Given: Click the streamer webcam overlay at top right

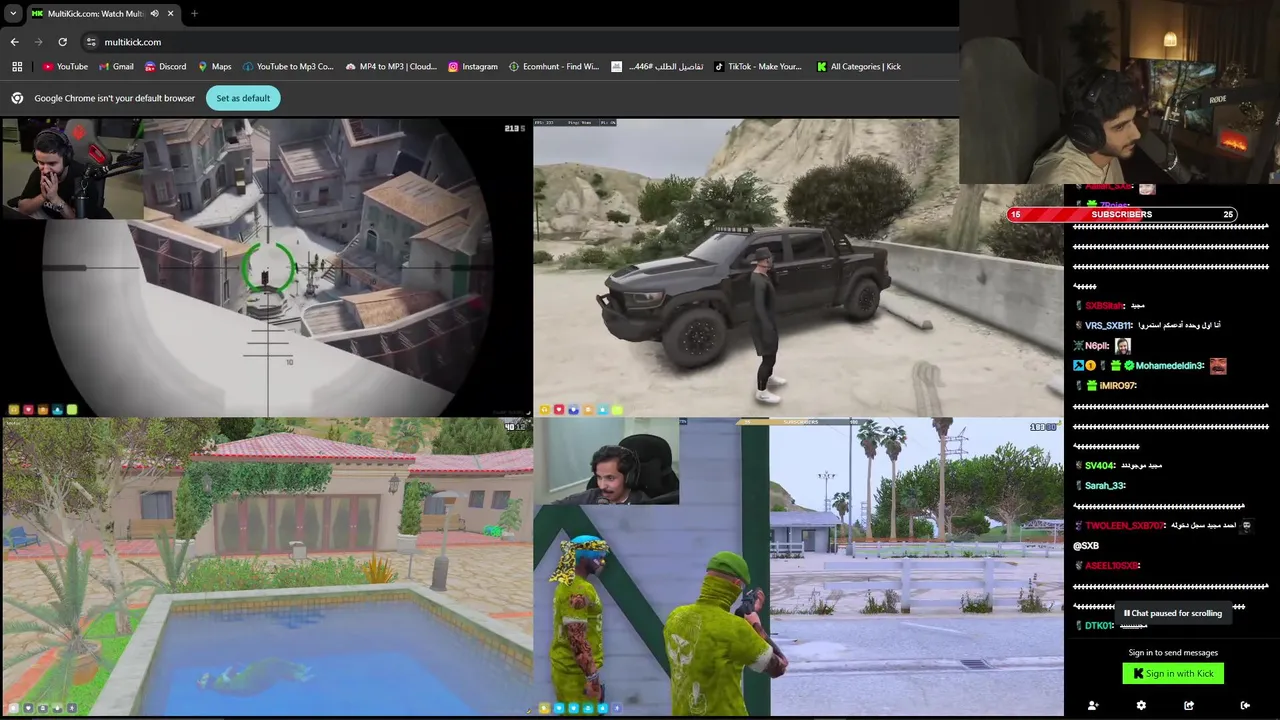Looking at the screenshot, I should click(1119, 92).
